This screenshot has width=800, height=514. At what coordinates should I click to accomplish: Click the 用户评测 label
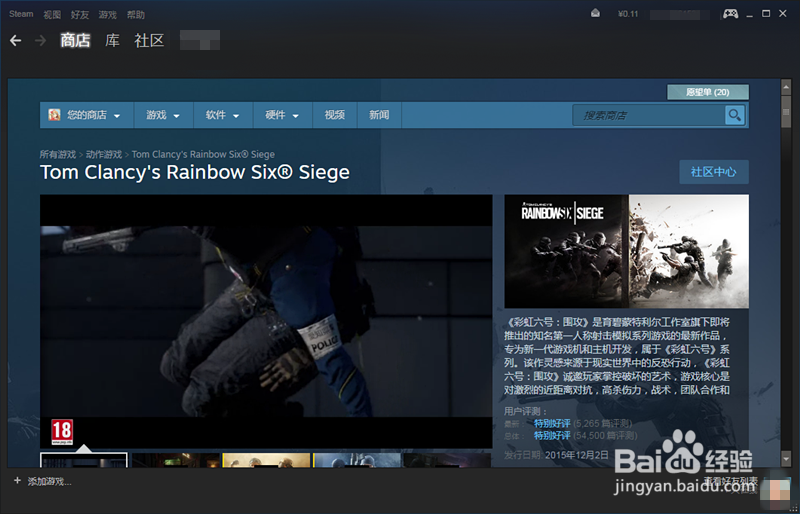point(526,411)
